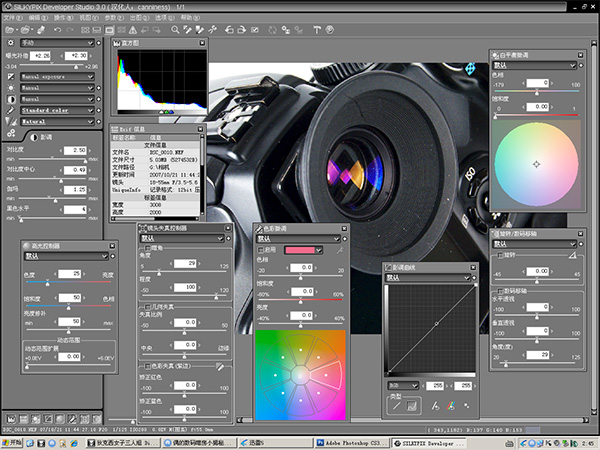Click the globe help icon in toolbar
This screenshot has height=450, width=600.
(x=330, y=29)
